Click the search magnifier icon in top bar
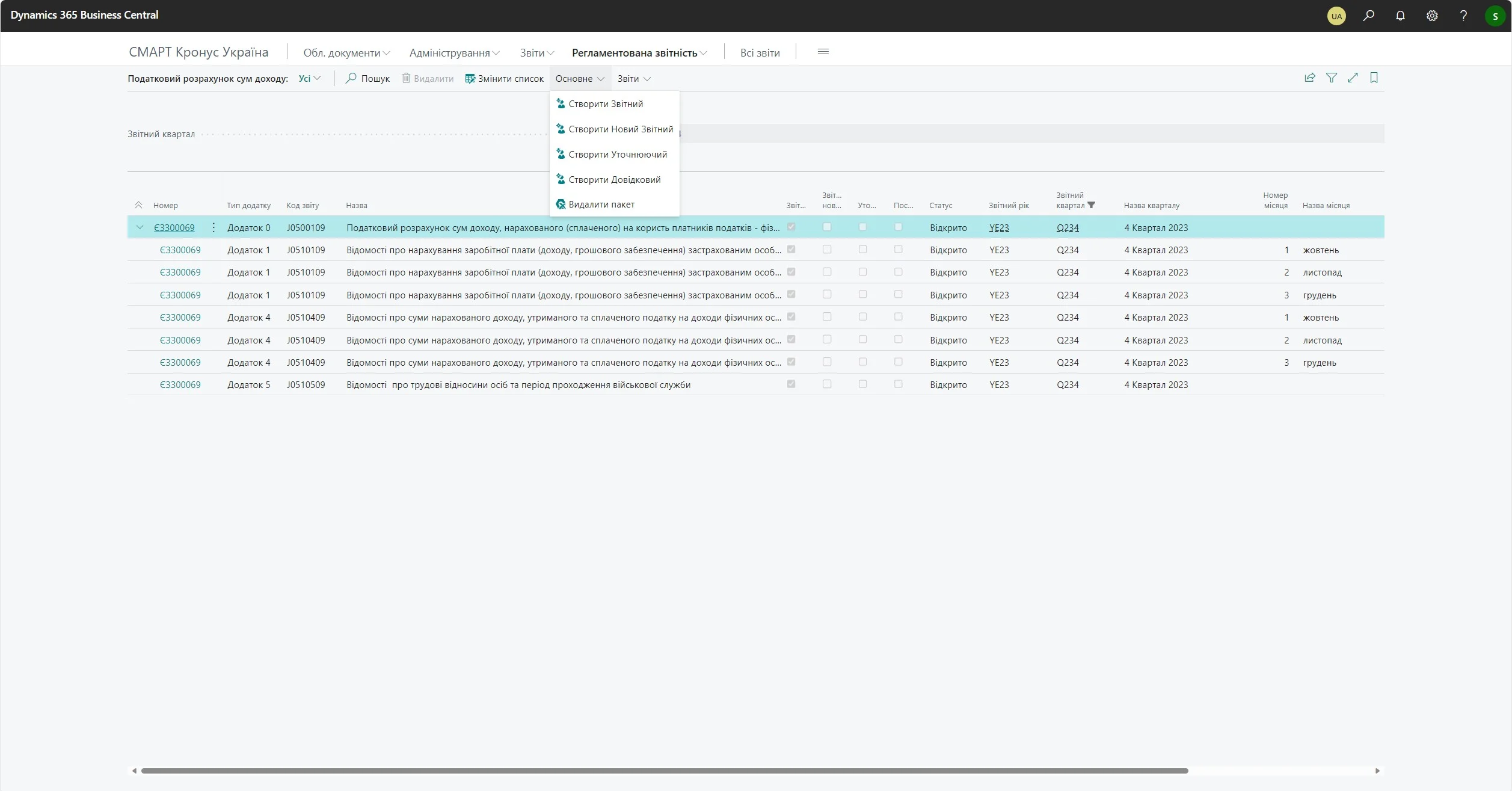 click(x=1368, y=16)
